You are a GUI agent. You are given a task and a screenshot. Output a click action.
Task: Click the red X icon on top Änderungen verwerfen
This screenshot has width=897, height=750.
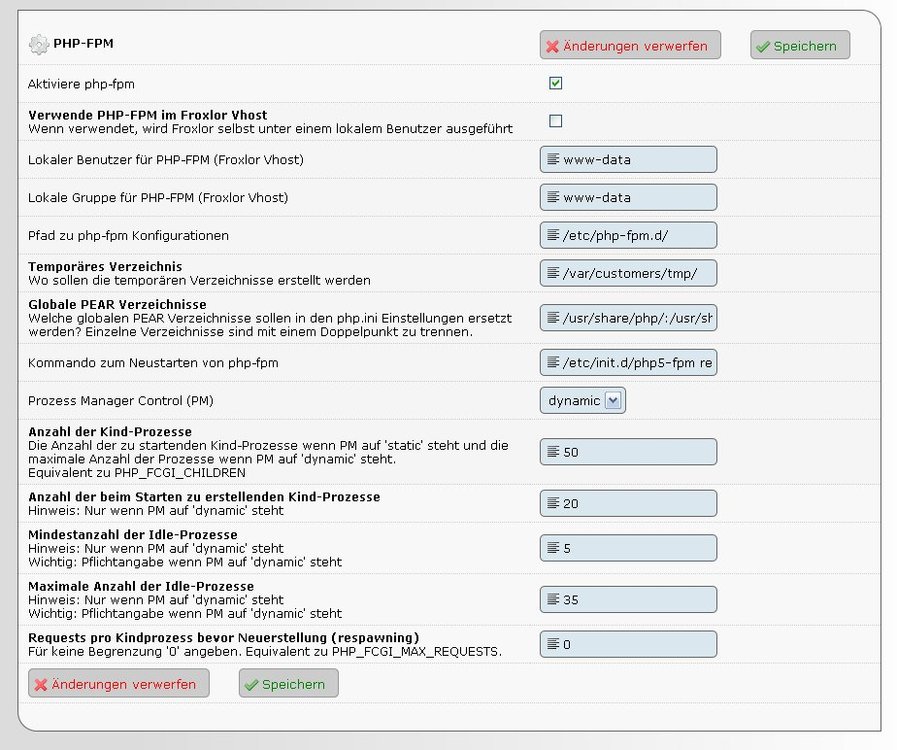click(x=551, y=46)
